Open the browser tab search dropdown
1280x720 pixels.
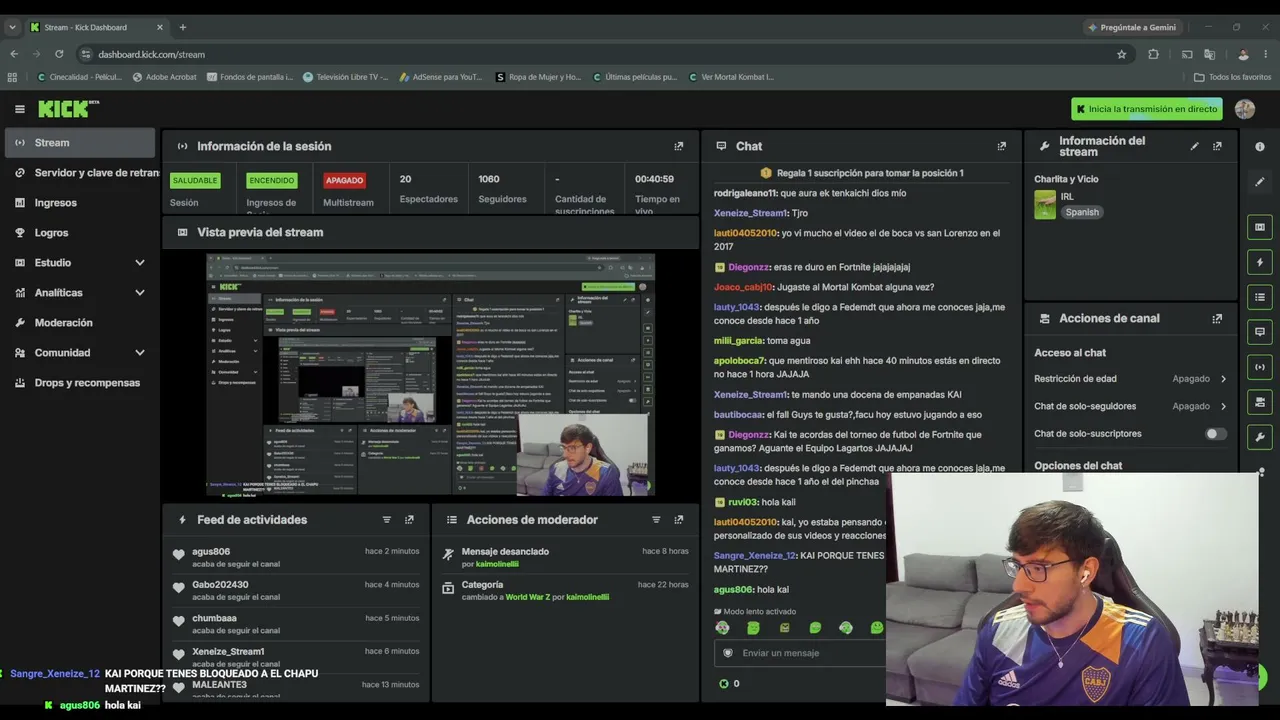12,27
